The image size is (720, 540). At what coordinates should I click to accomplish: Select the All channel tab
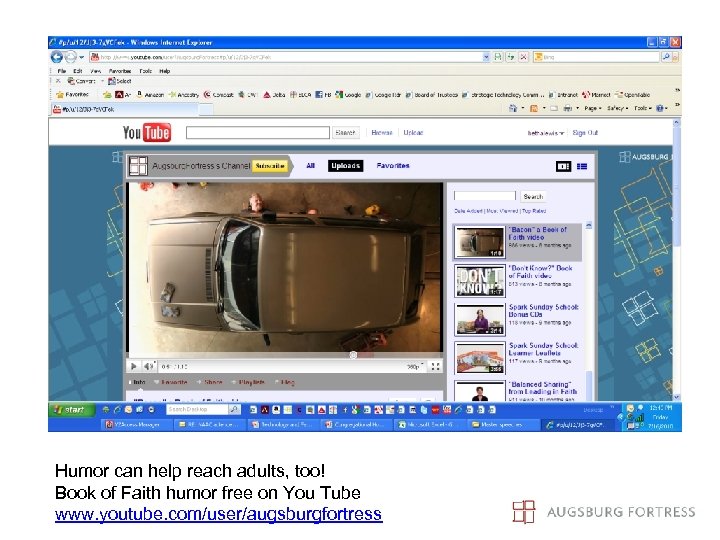pyautogui.click(x=310, y=166)
